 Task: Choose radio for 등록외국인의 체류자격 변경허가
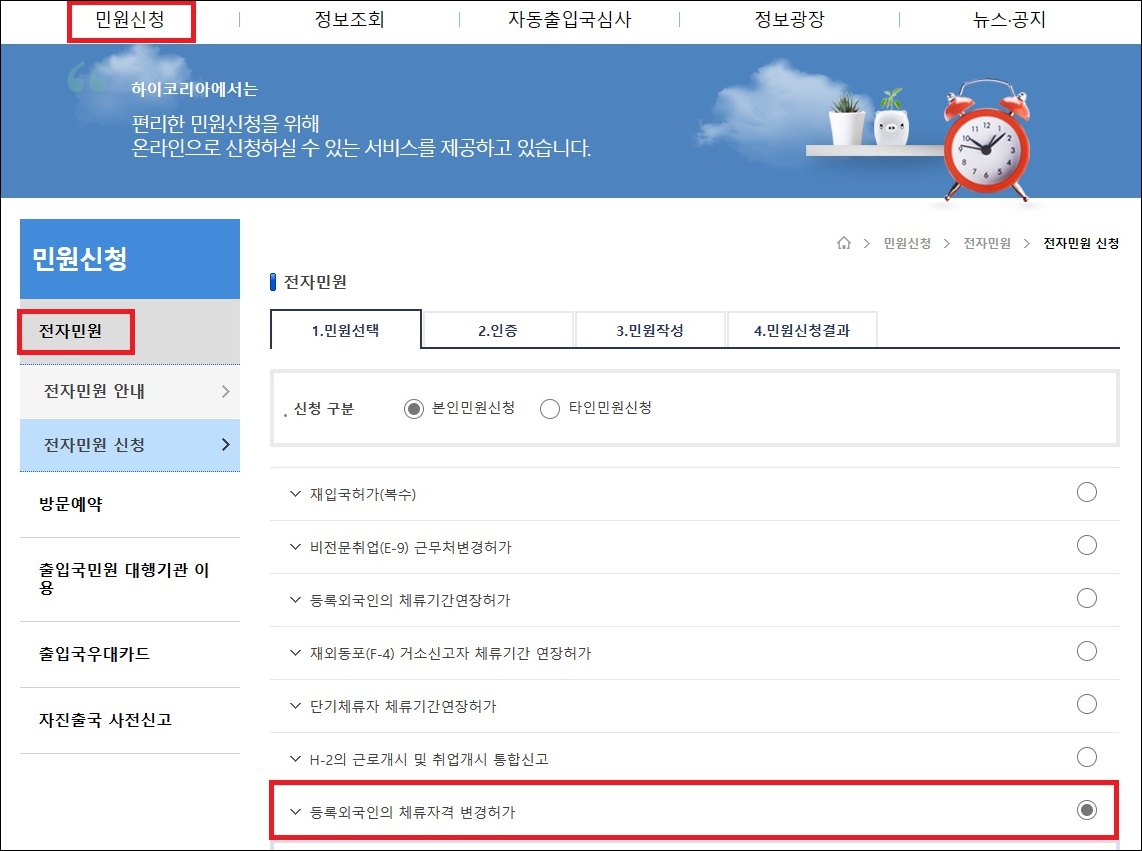pyautogui.click(x=1087, y=810)
